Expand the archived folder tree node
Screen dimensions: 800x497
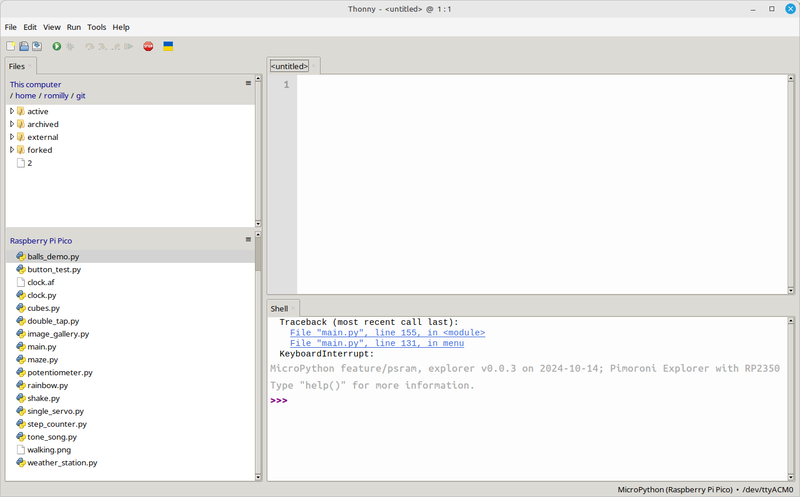(12, 124)
